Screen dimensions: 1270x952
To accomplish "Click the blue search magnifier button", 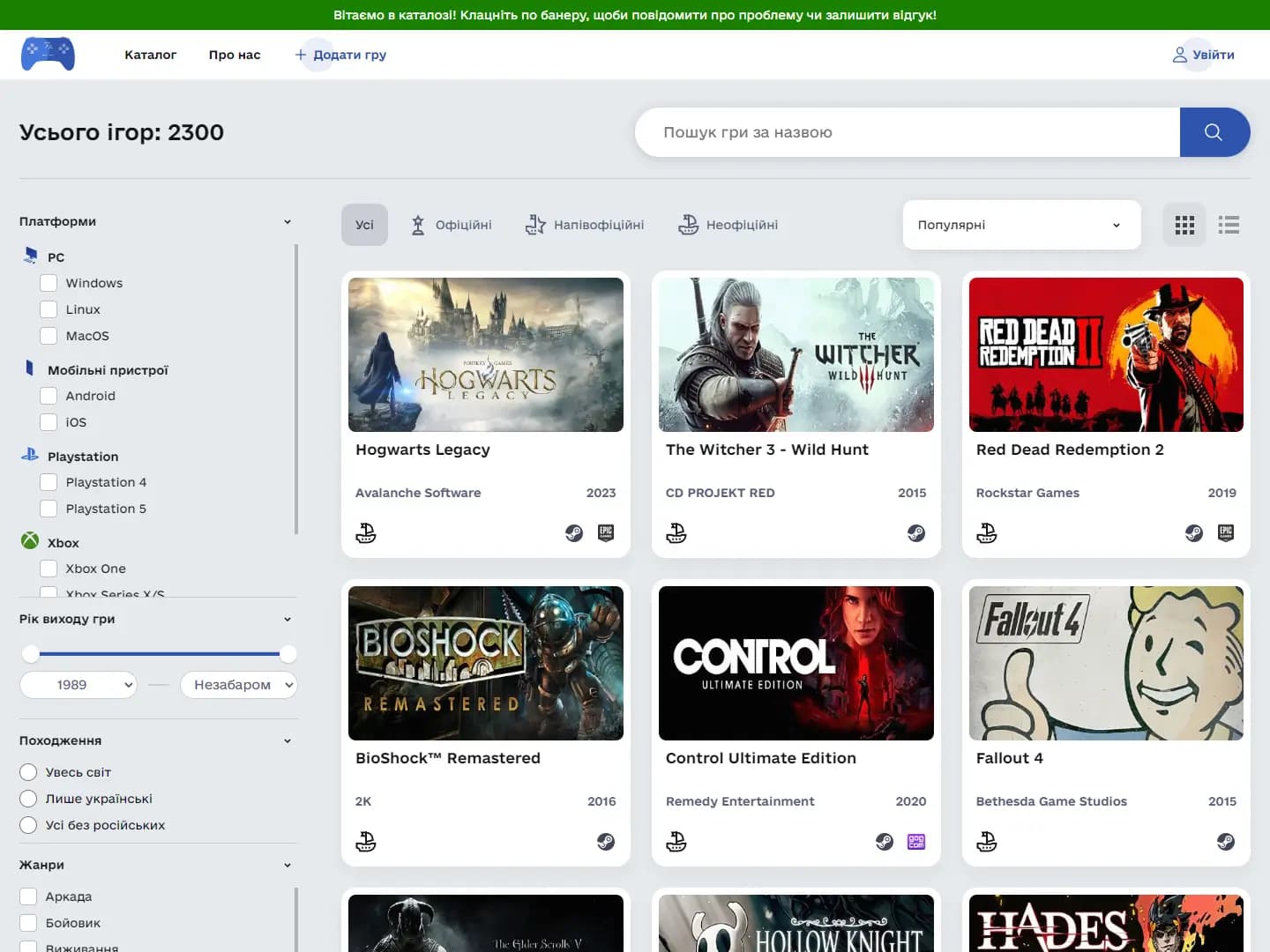I will click(x=1214, y=132).
